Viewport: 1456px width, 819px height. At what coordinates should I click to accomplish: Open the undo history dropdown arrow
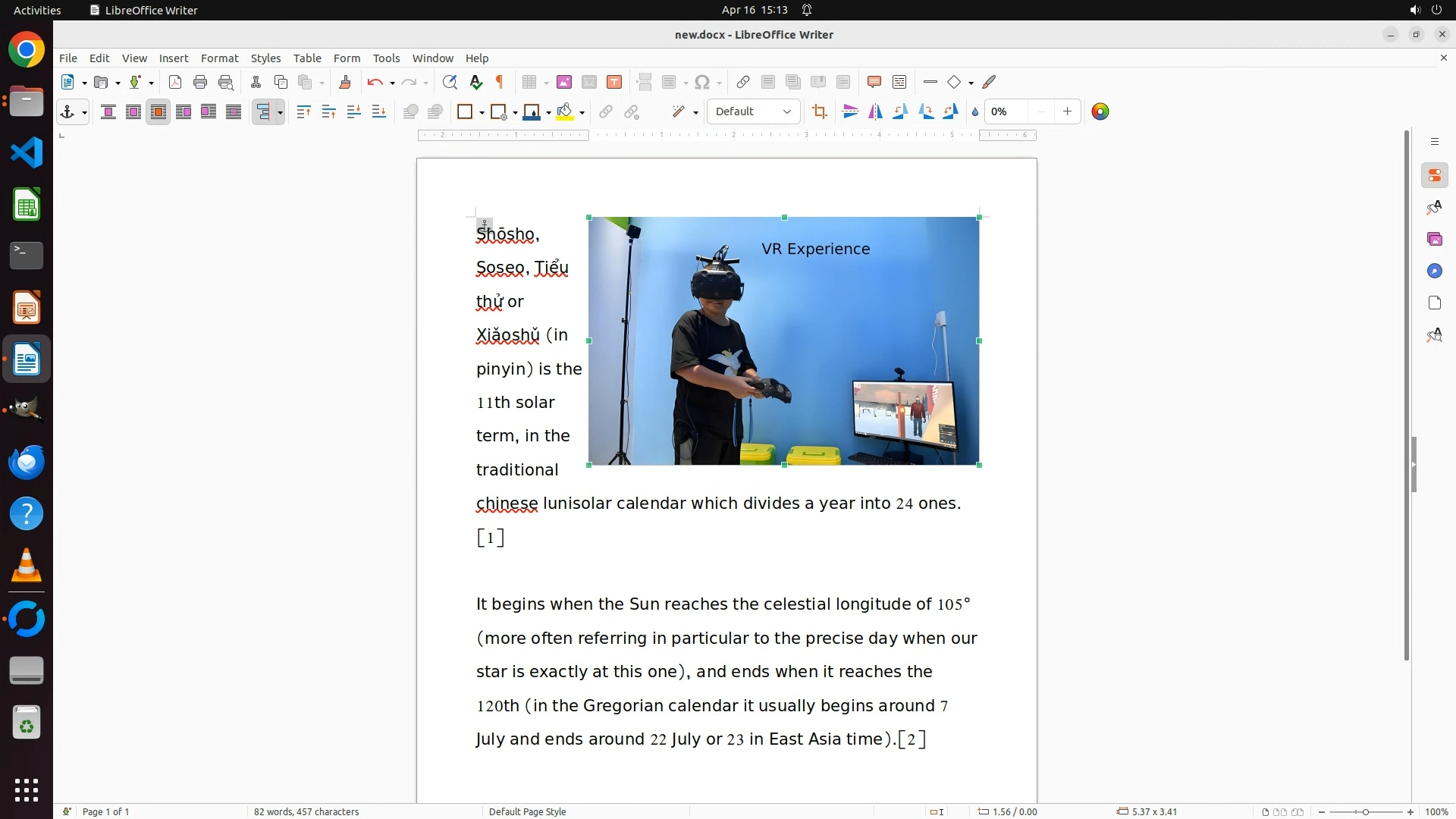click(x=392, y=83)
